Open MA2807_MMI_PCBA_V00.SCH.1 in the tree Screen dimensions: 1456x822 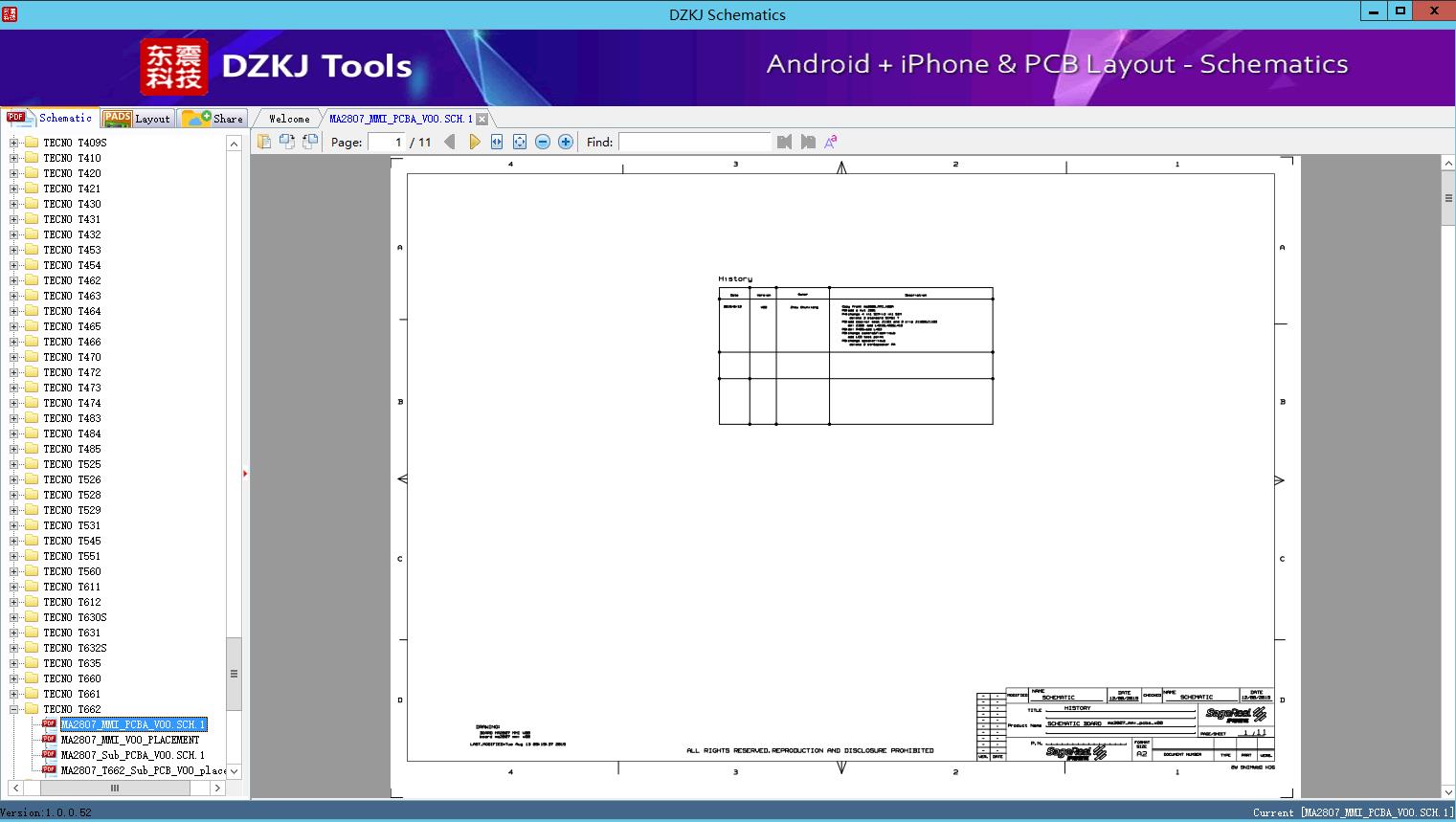(x=133, y=724)
